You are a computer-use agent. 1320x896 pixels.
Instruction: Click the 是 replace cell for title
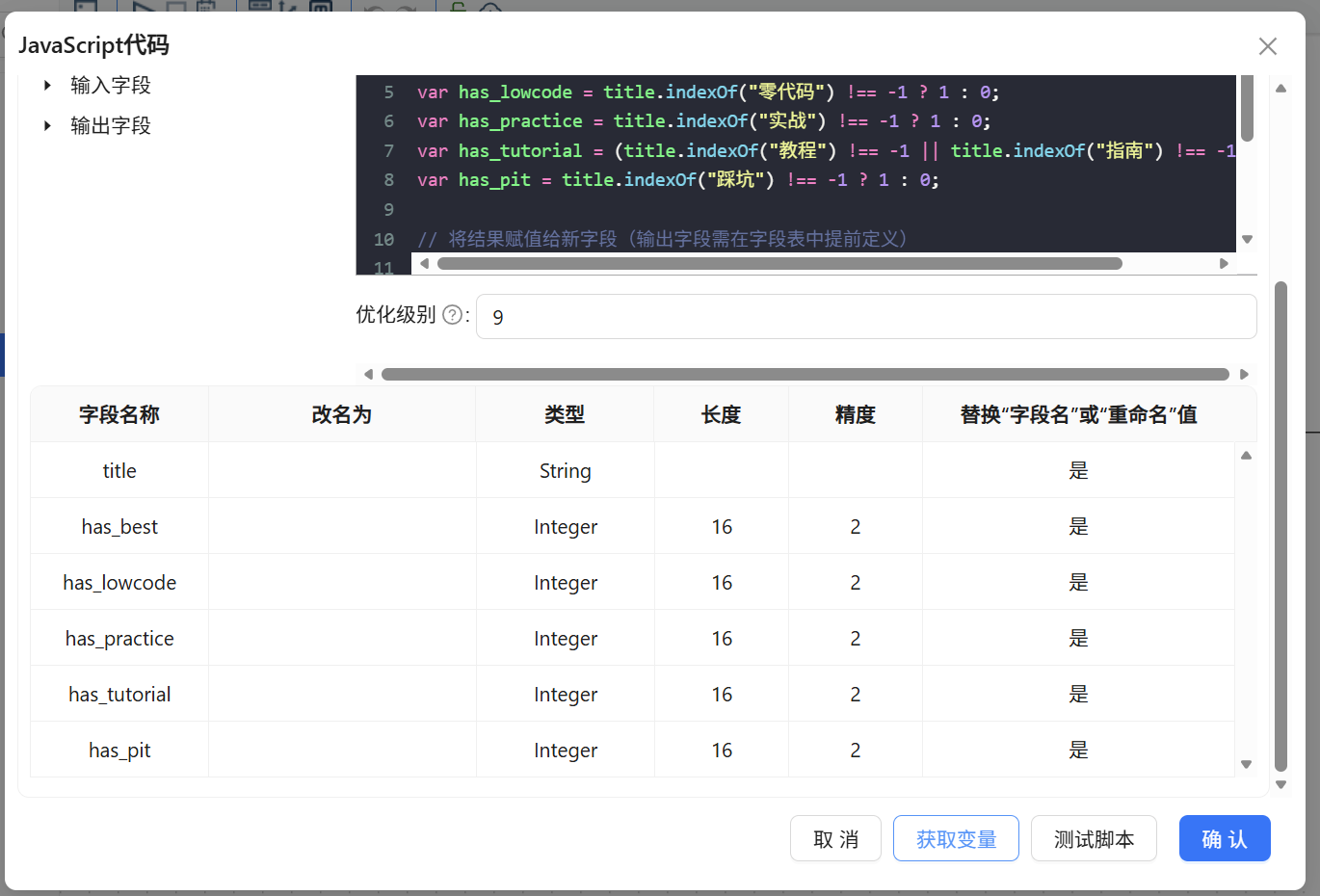(x=1078, y=470)
